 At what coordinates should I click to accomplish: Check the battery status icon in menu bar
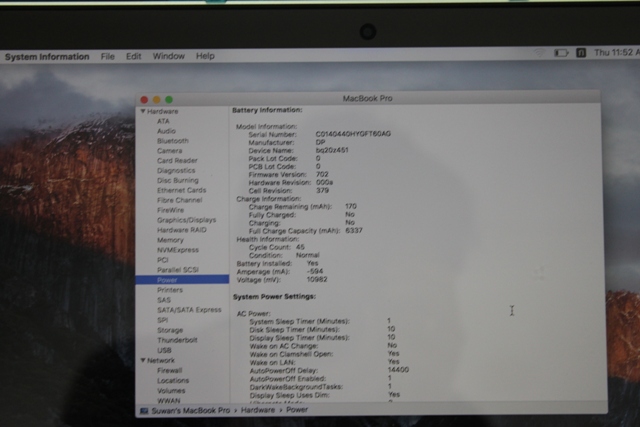coord(561,53)
